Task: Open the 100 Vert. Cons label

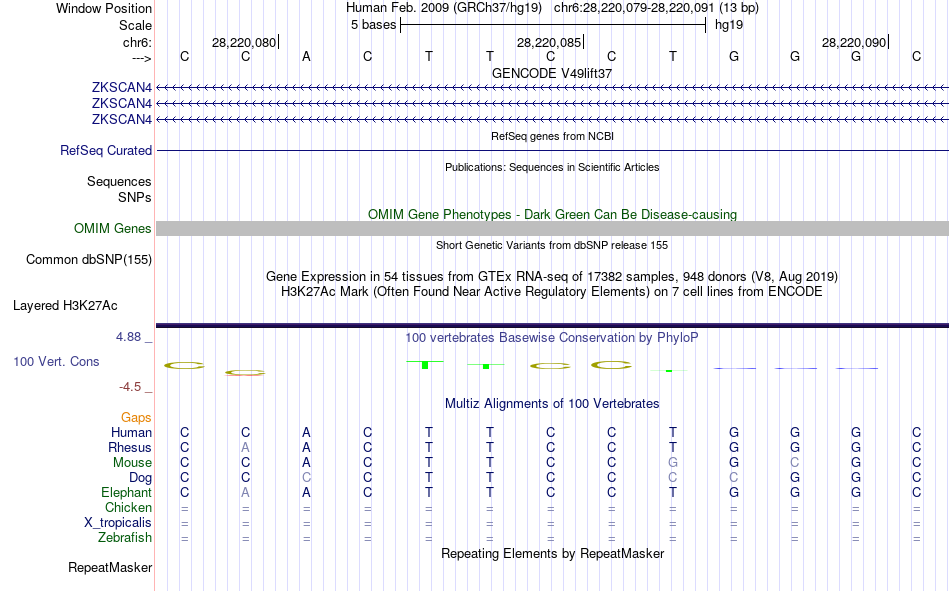Action: 56,361
